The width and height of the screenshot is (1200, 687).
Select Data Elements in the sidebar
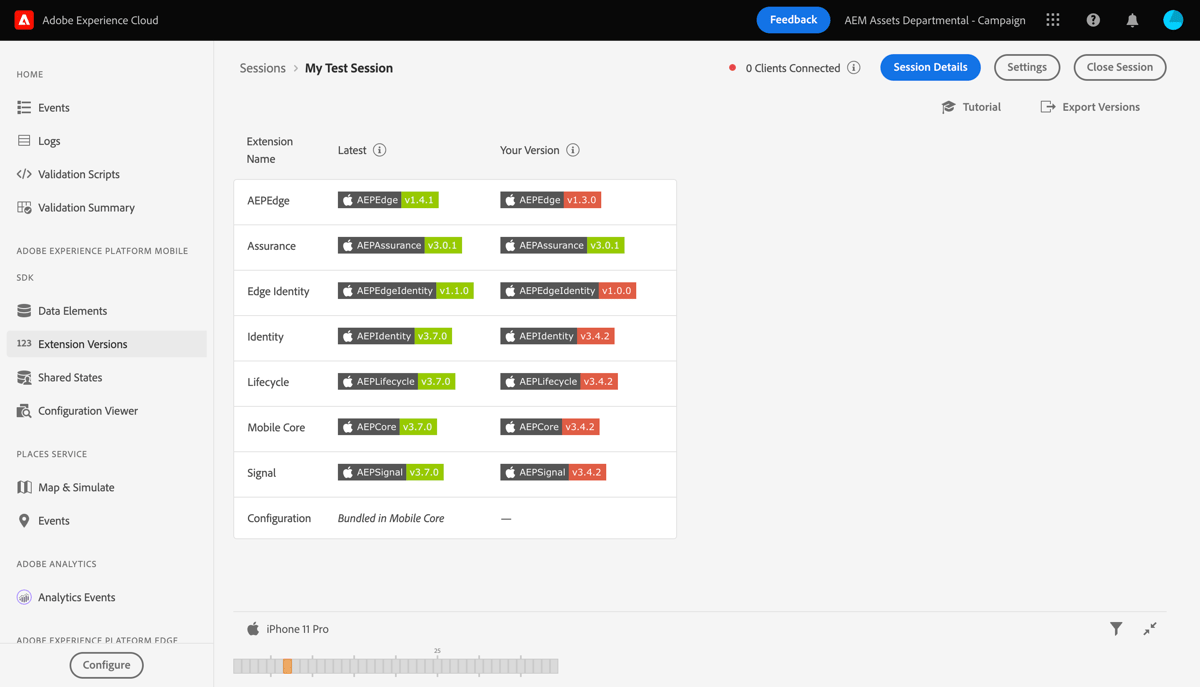pos(71,310)
